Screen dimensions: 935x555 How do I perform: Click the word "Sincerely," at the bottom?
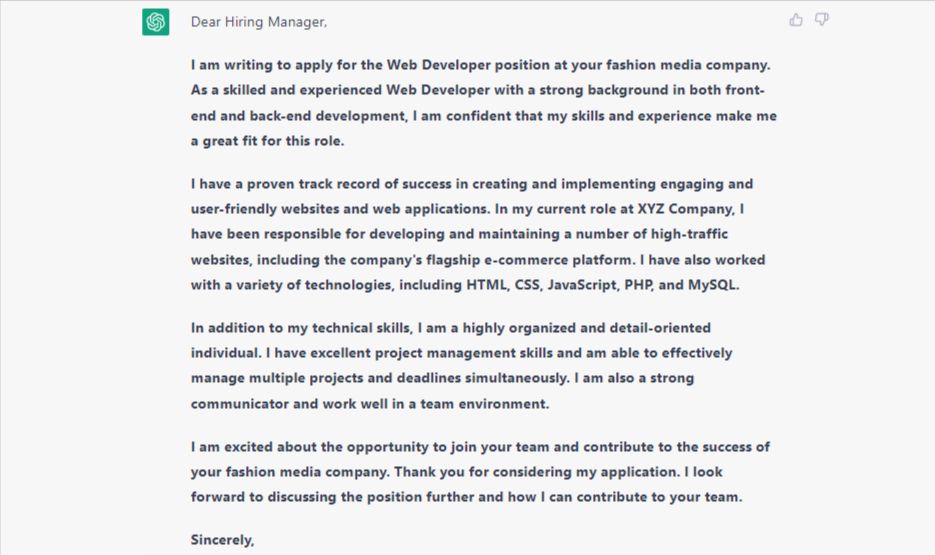[x=223, y=540]
